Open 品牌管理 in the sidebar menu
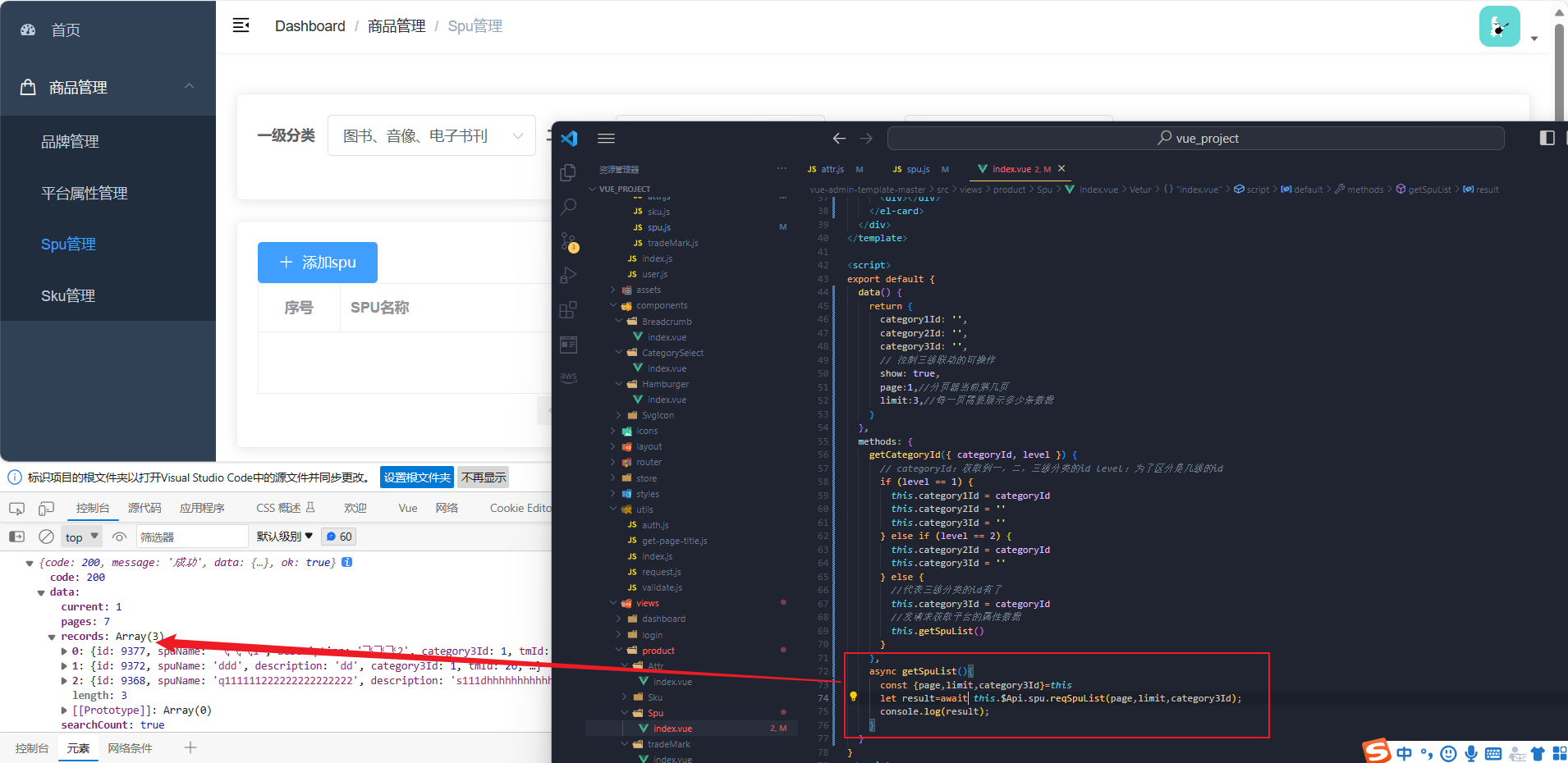 pos(70,140)
